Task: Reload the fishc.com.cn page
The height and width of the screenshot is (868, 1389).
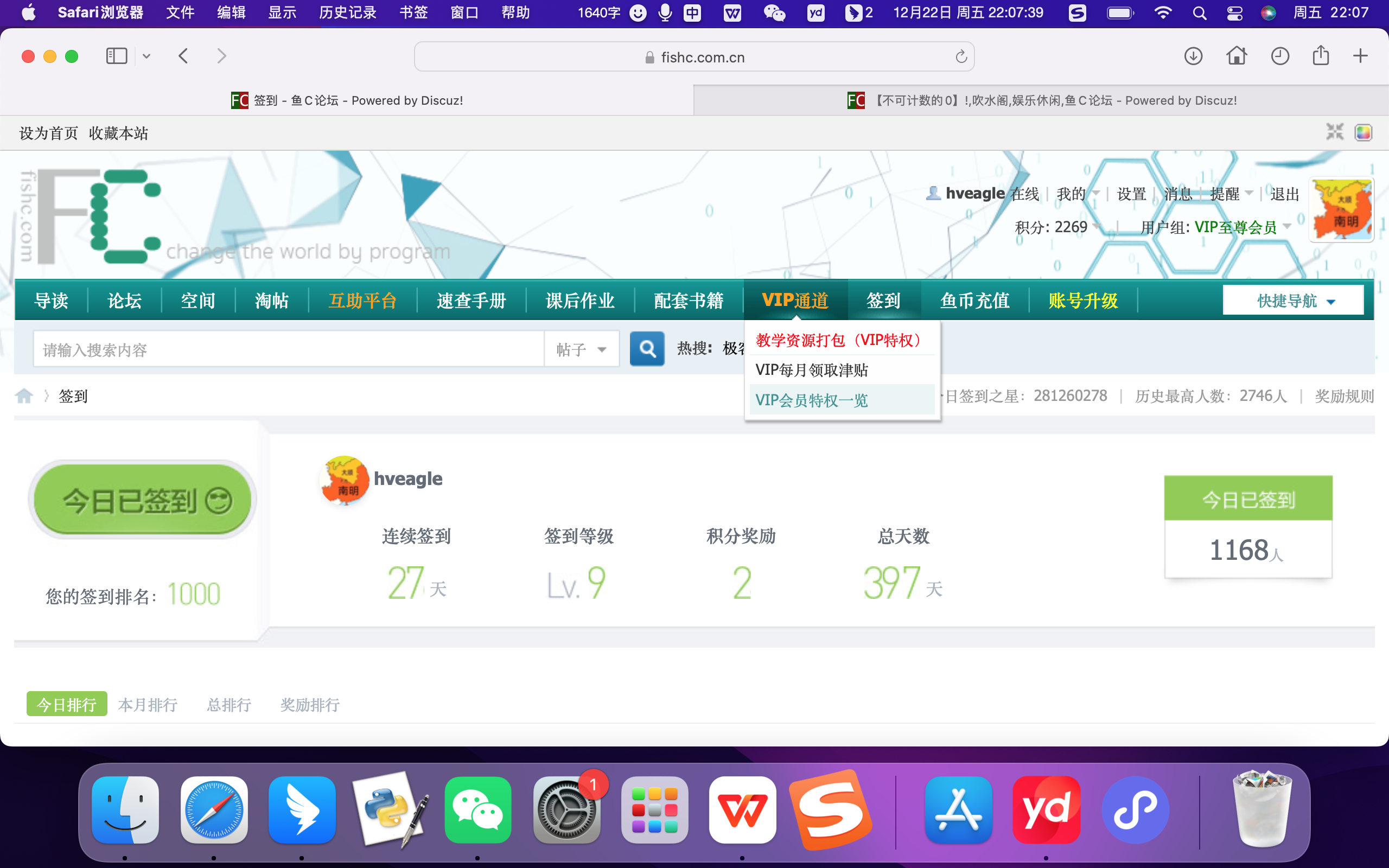Action: click(961, 57)
